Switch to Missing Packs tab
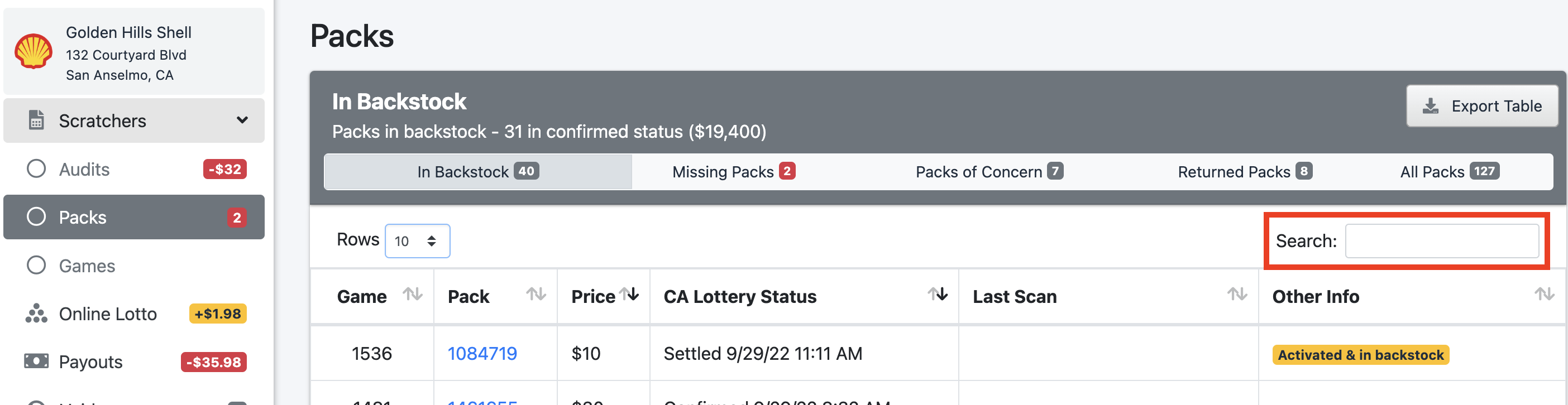 [734, 172]
